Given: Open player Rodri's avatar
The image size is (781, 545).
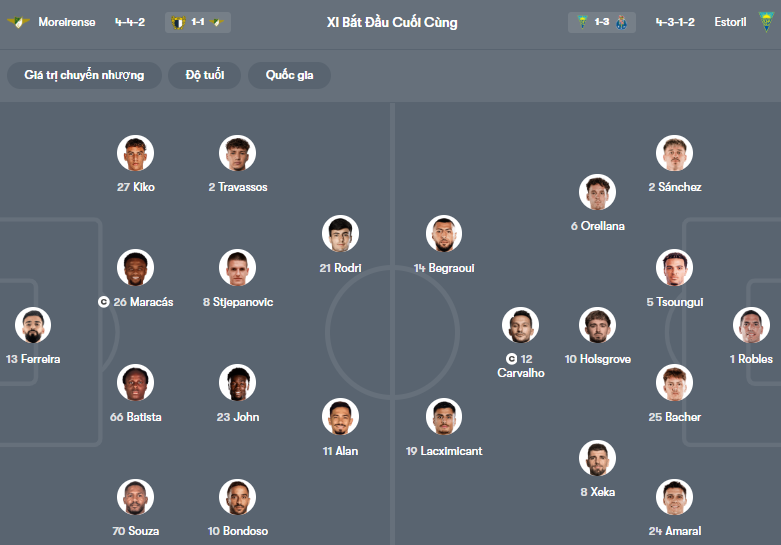Looking at the screenshot, I should pyautogui.click(x=340, y=234).
